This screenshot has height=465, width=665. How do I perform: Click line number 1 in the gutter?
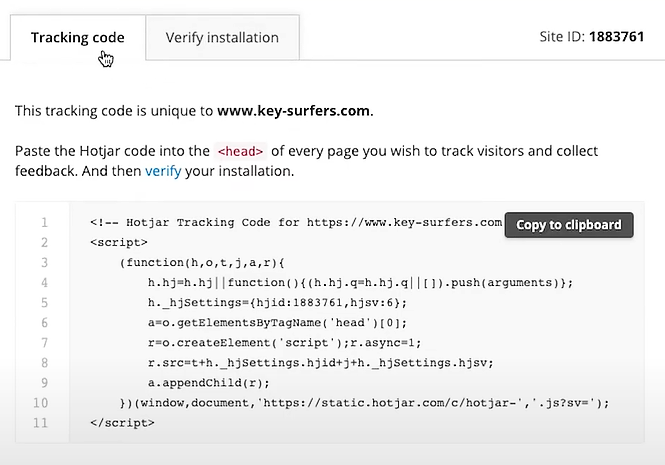pyautogui.click(x=44, y=222)
